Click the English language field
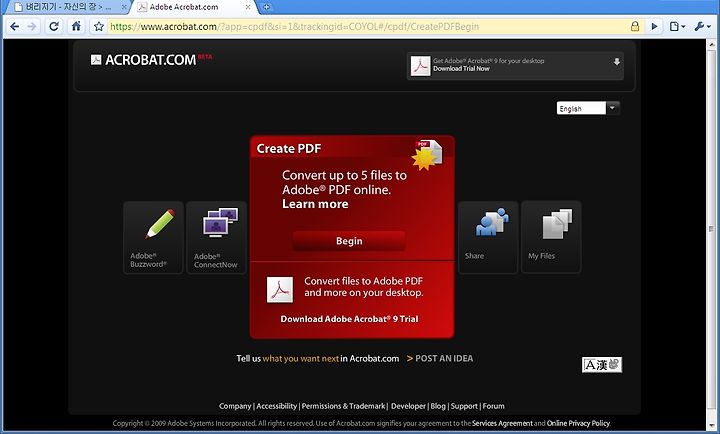Viewport: 720px width, 434px height. tap(581, 108)
